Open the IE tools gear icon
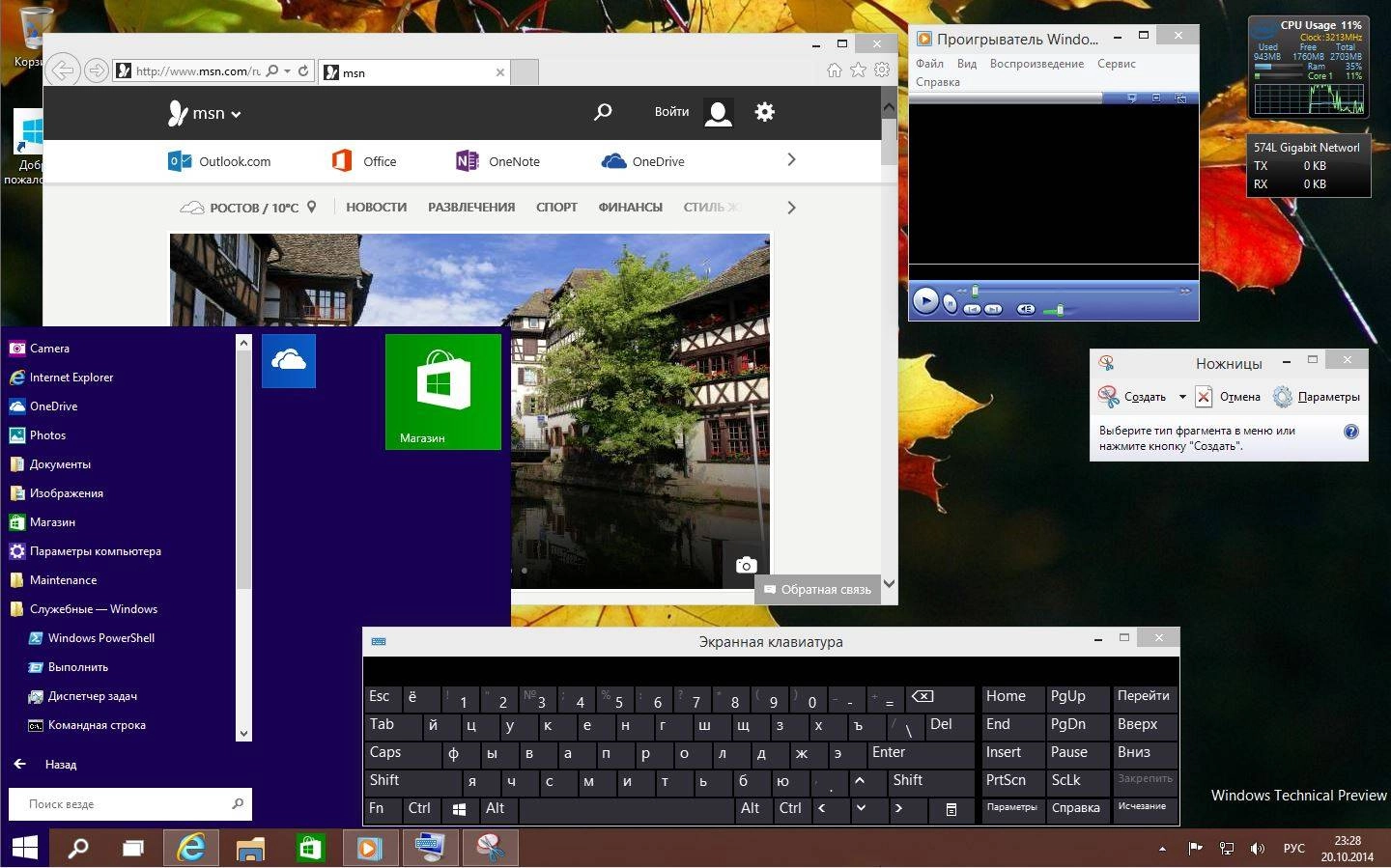 [882, 70]
